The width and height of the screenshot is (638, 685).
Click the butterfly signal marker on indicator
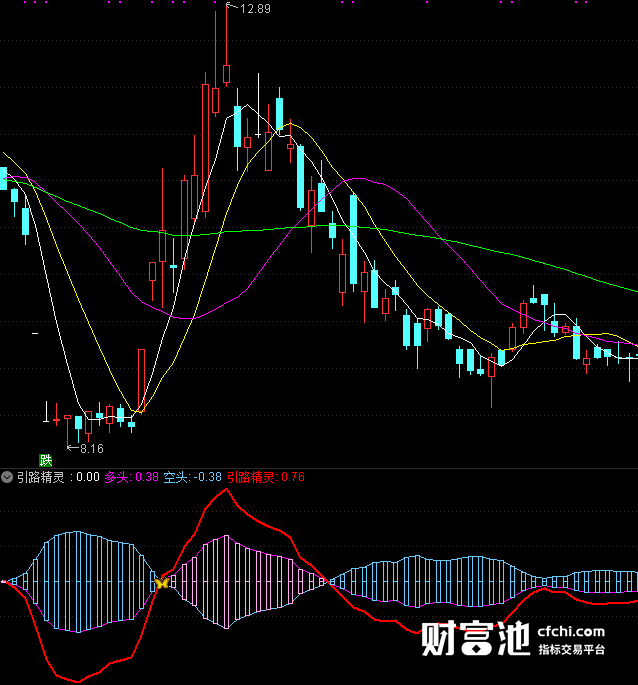click(162, 583)
